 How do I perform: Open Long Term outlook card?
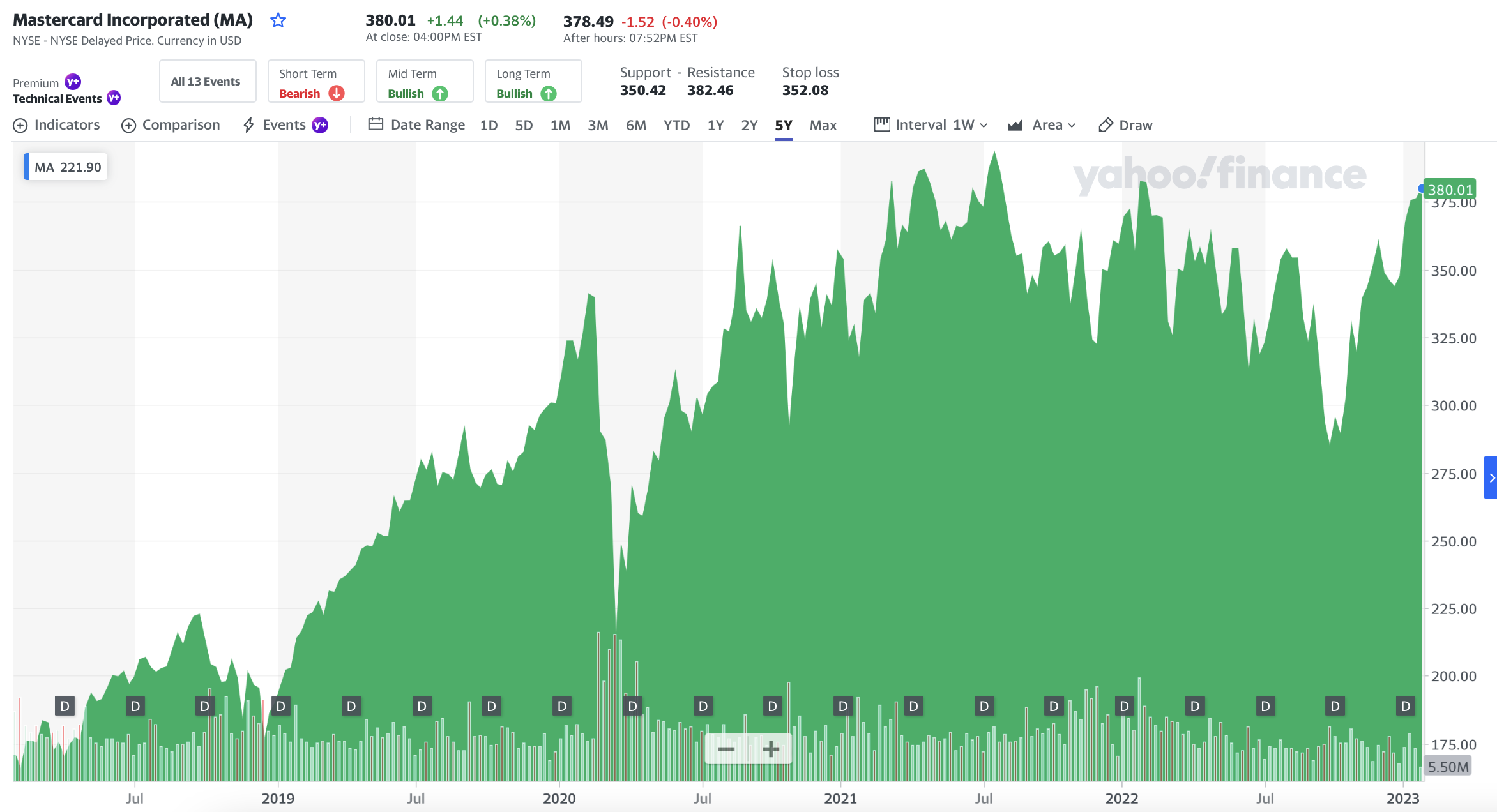[533, 81]
